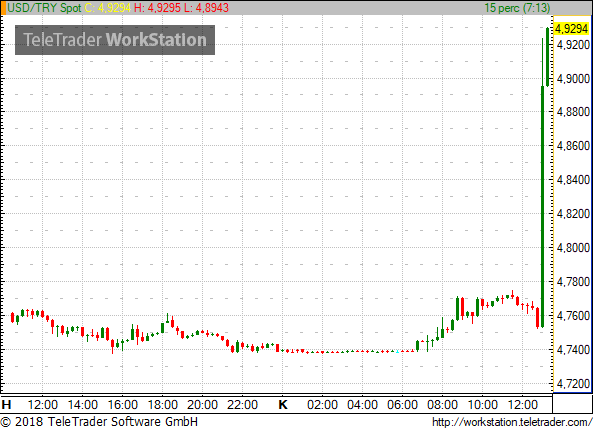
Task: Click the 4,8000 price axis label
Action: 573,248
